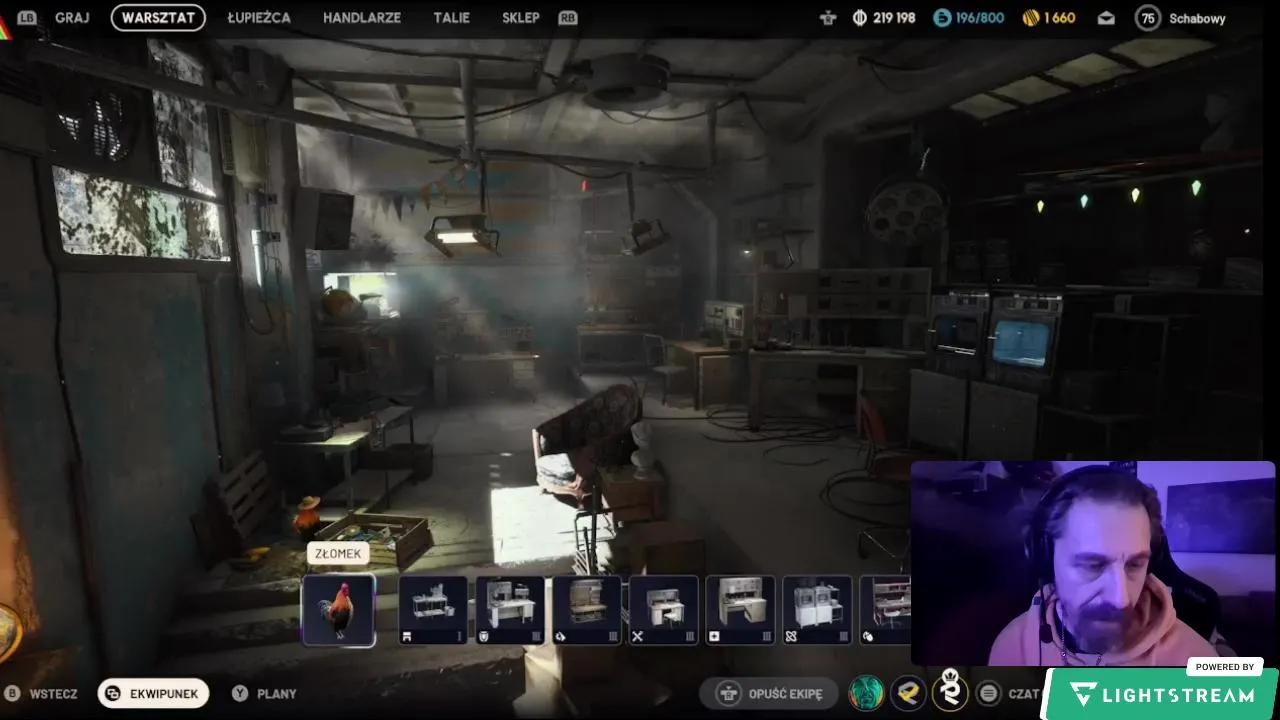Viewport: 1280px width, 720px height.
Task: Open the EKWIPUNEK button
Action: [154, 693]
